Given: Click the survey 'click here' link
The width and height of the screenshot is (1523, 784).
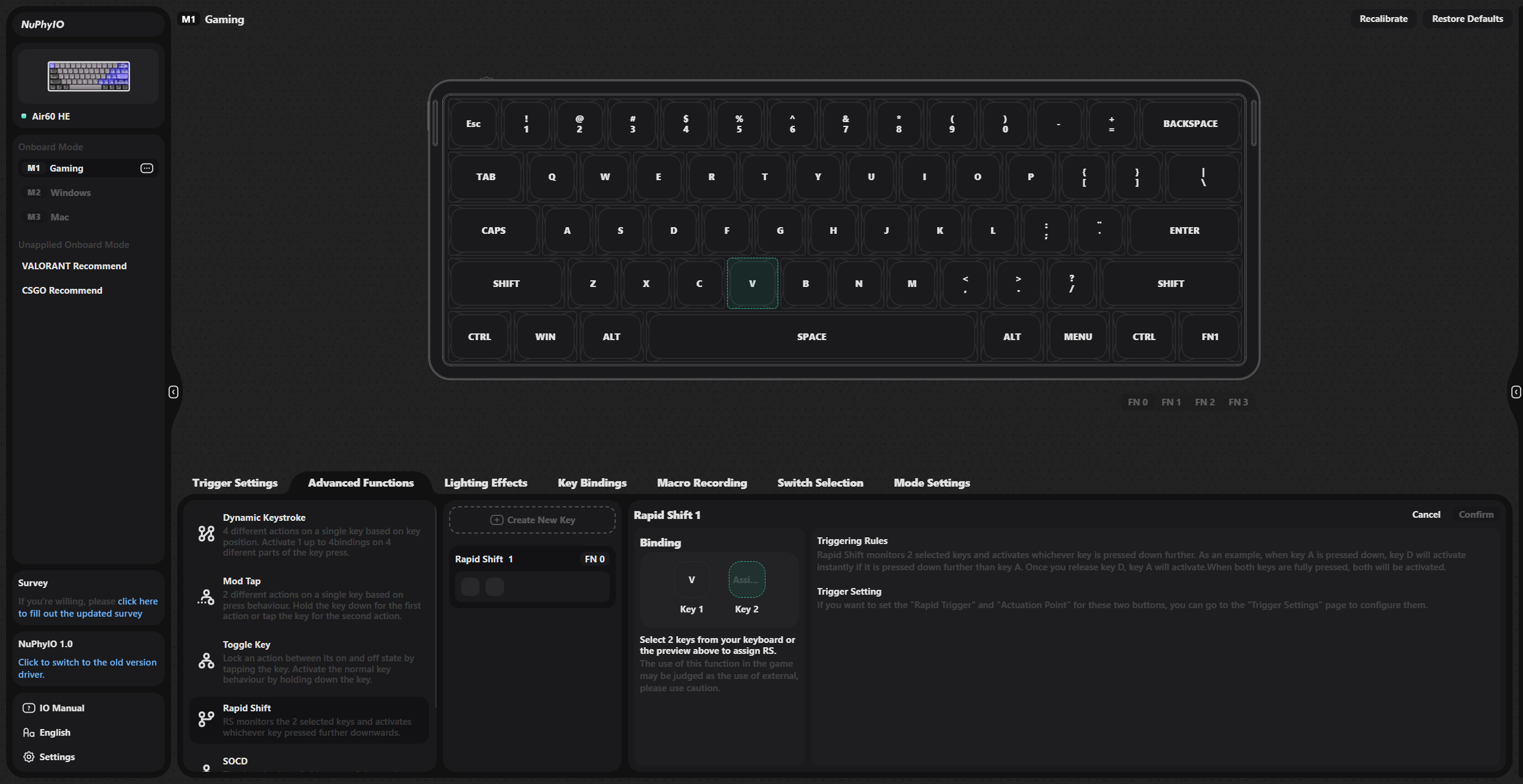Looking at the screenshot, I should [x=137, y=601].
